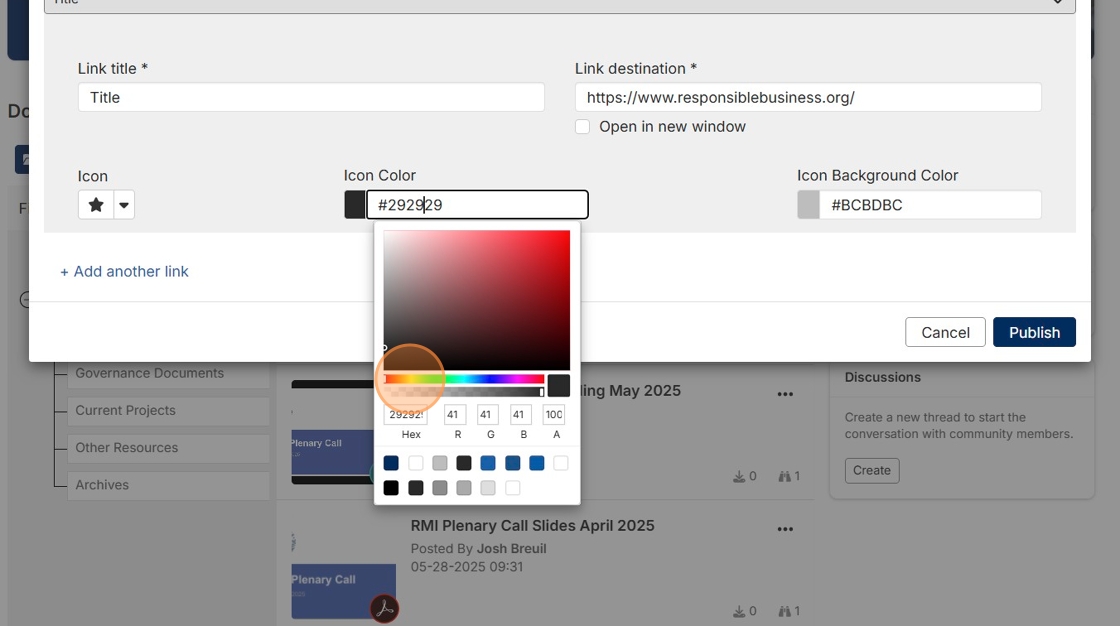1120x626 pixels.
Task: Open Current Projects folder
Action: point(169,411)
